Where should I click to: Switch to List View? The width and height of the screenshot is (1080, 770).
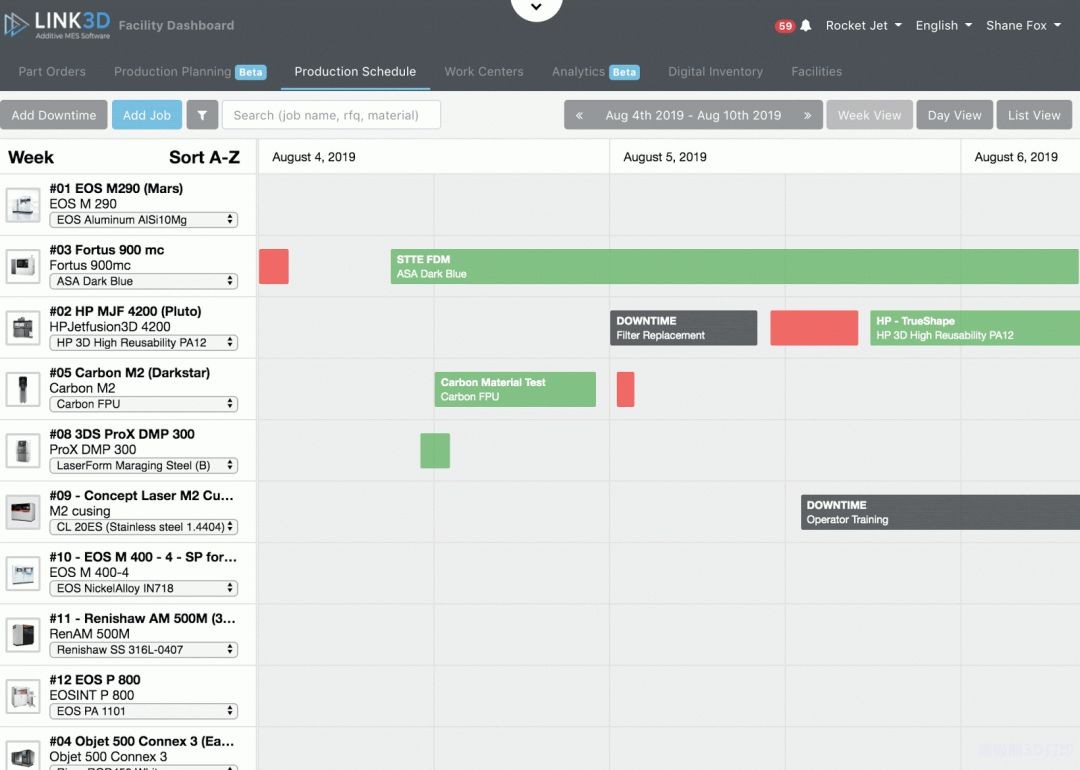pos(1034,115)
